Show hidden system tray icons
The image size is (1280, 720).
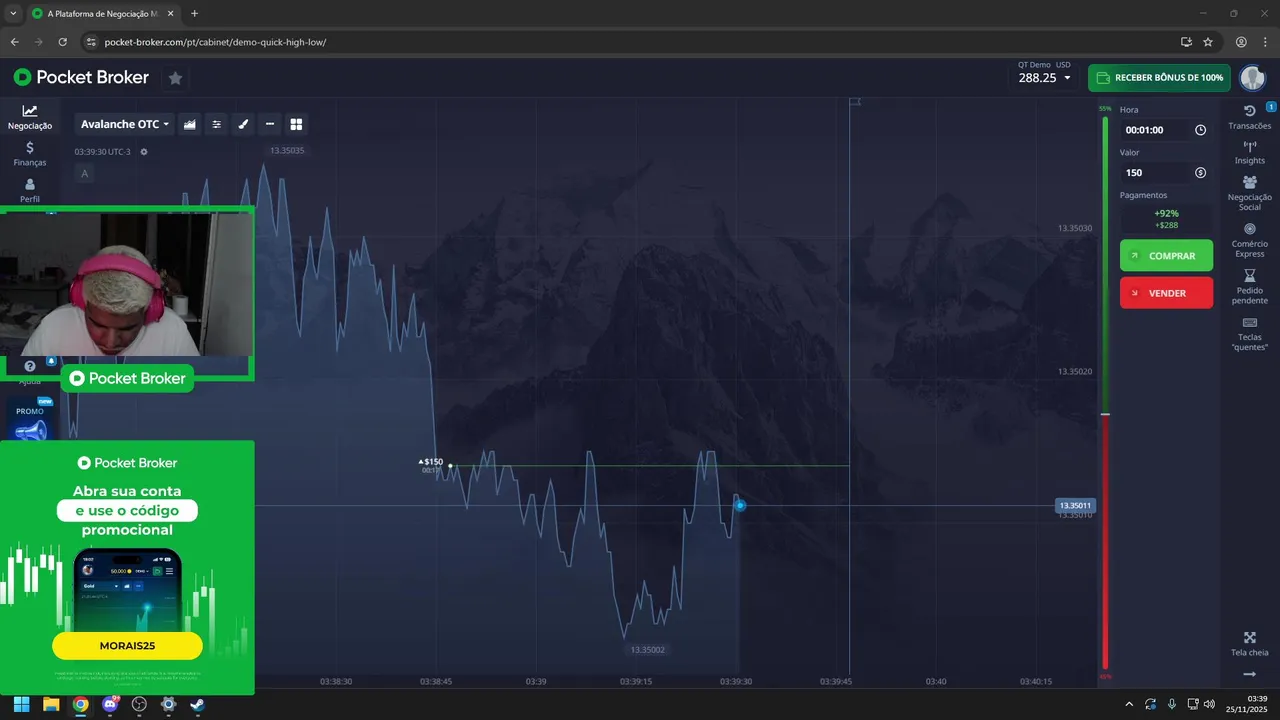(1129, 704)
